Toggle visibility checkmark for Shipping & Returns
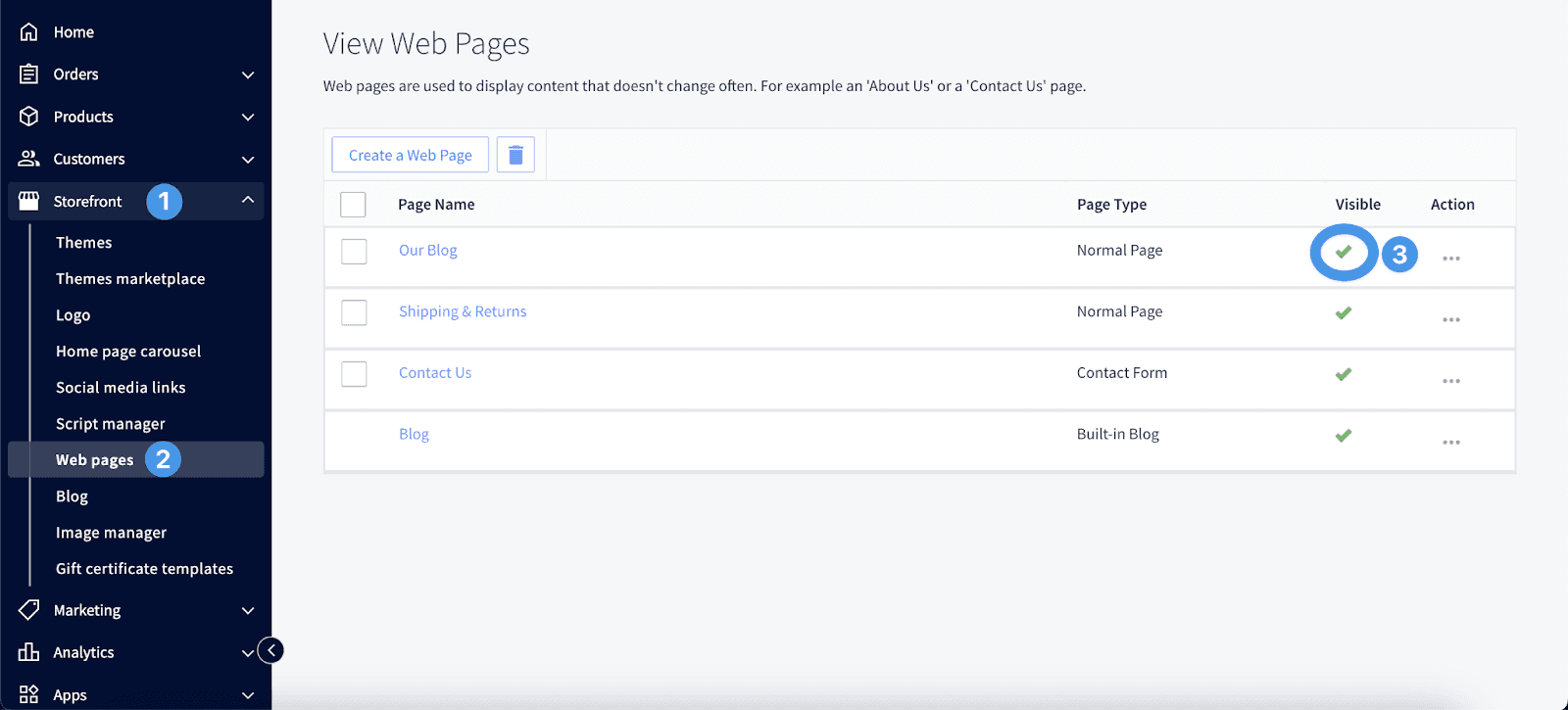This screenshot has height=710, width=1568. [1344, 312]
